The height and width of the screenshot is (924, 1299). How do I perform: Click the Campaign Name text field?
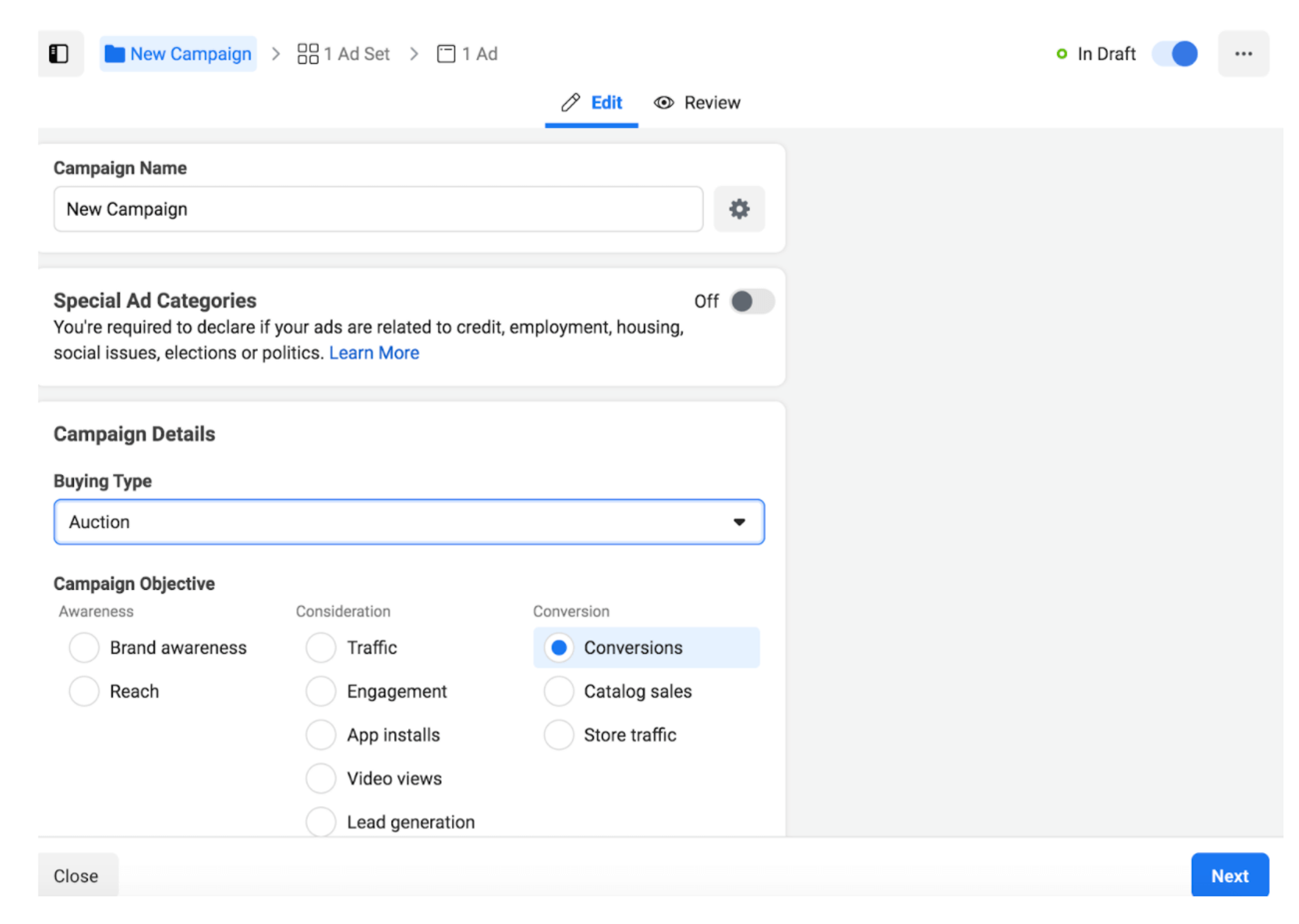pyautogui.click(x=379, y=210)
